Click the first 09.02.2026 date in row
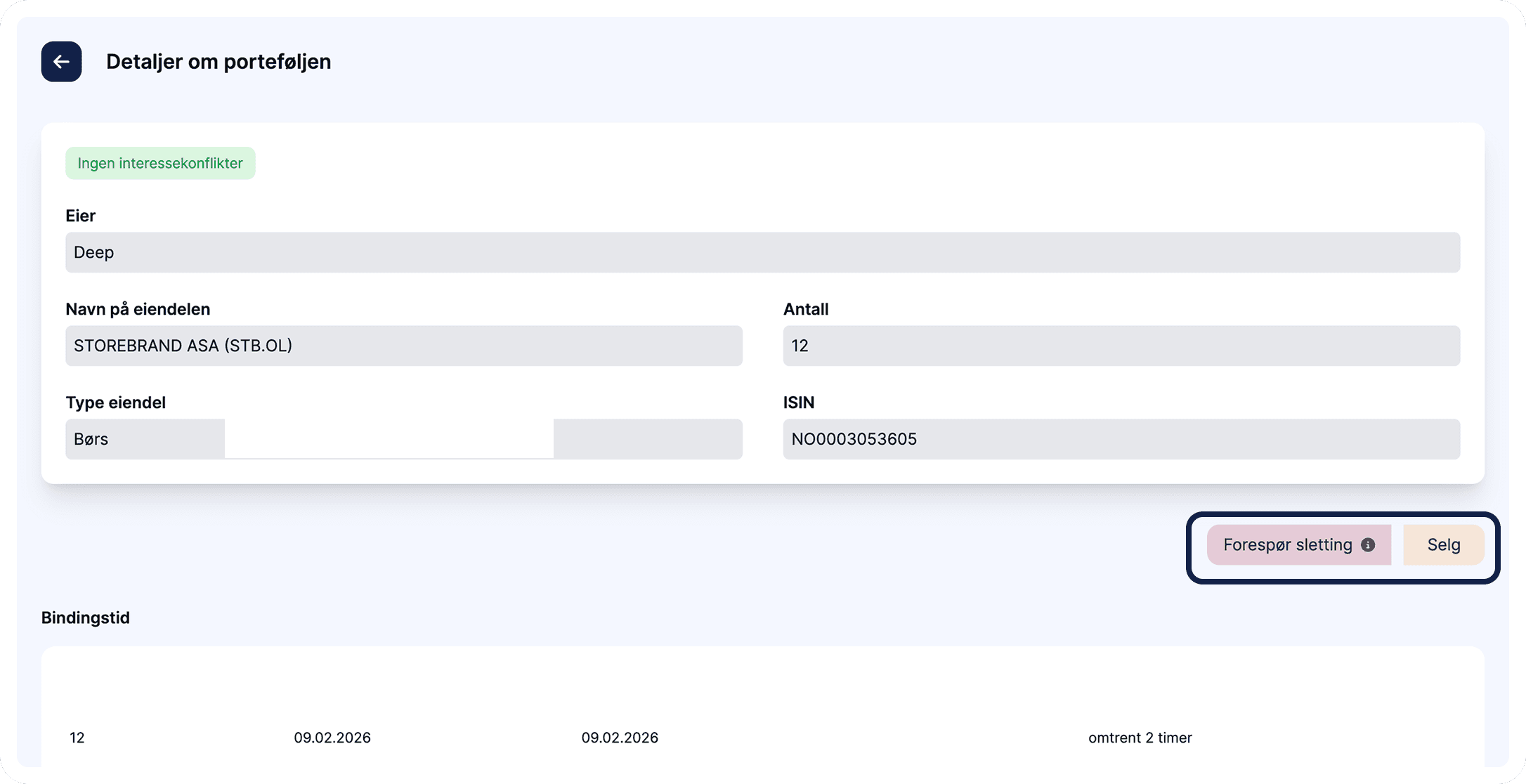Screen dimensions: 1526x784 [x=332, y=738]
